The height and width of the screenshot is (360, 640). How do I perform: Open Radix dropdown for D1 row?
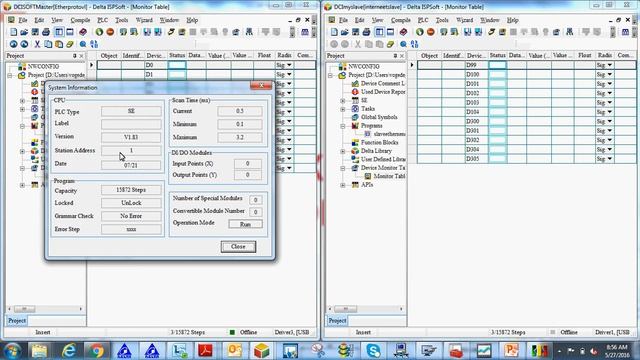coord(289,74)
